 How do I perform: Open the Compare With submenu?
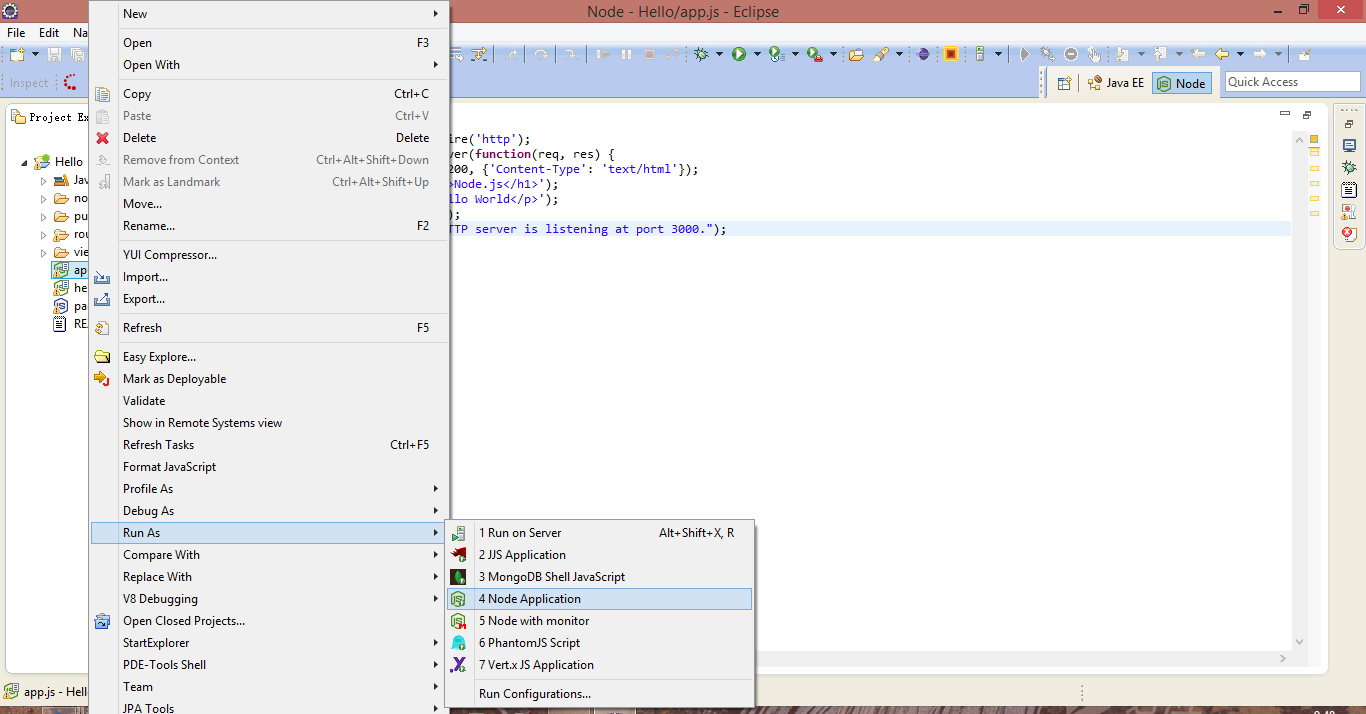pos(270,555)
